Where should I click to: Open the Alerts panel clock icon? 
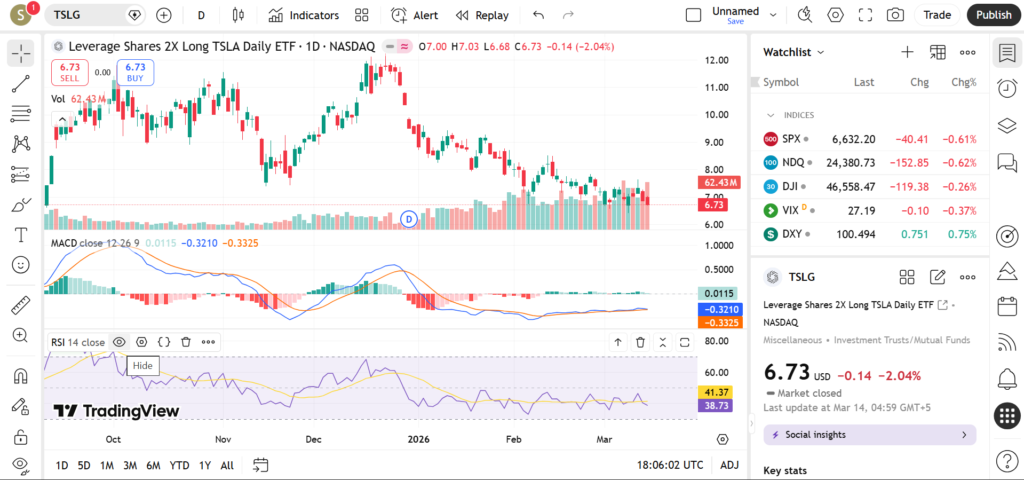[x=1007, y=89]
